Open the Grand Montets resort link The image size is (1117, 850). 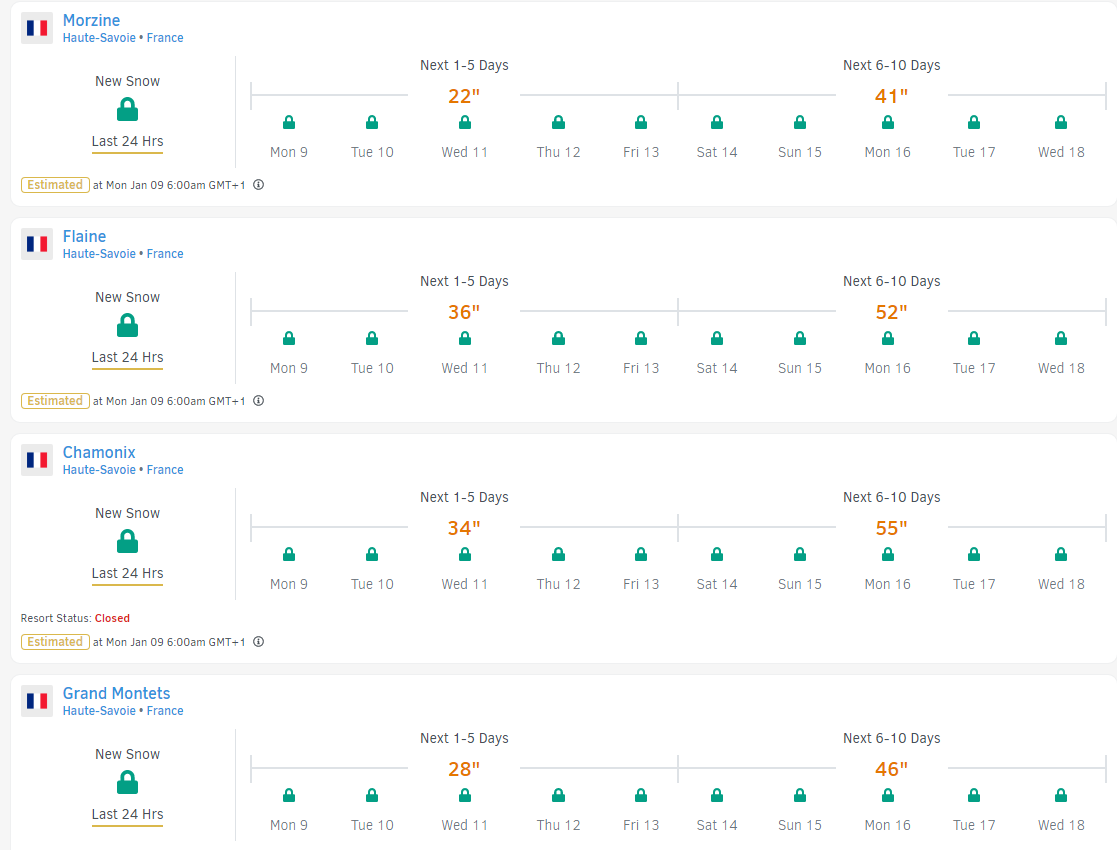[116, 693]
